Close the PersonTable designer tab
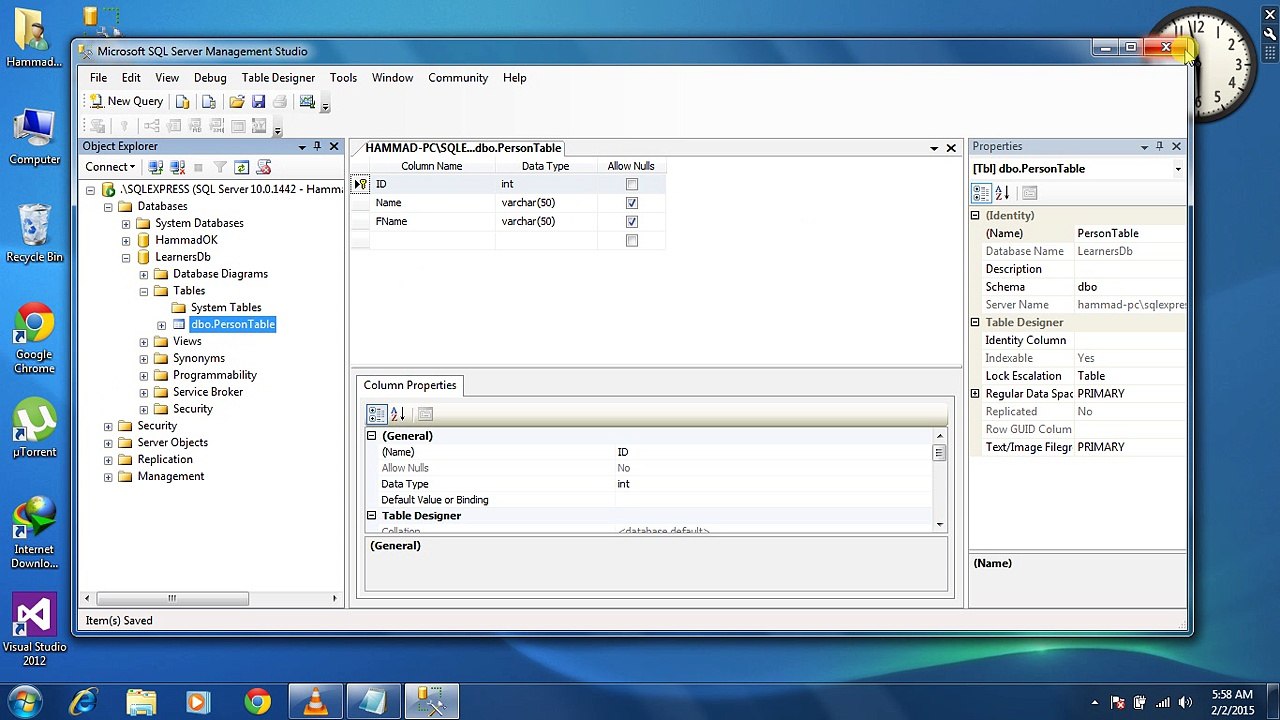This screenshot has height=720, width=1280. pyautogui.click(x=951, y=148)
